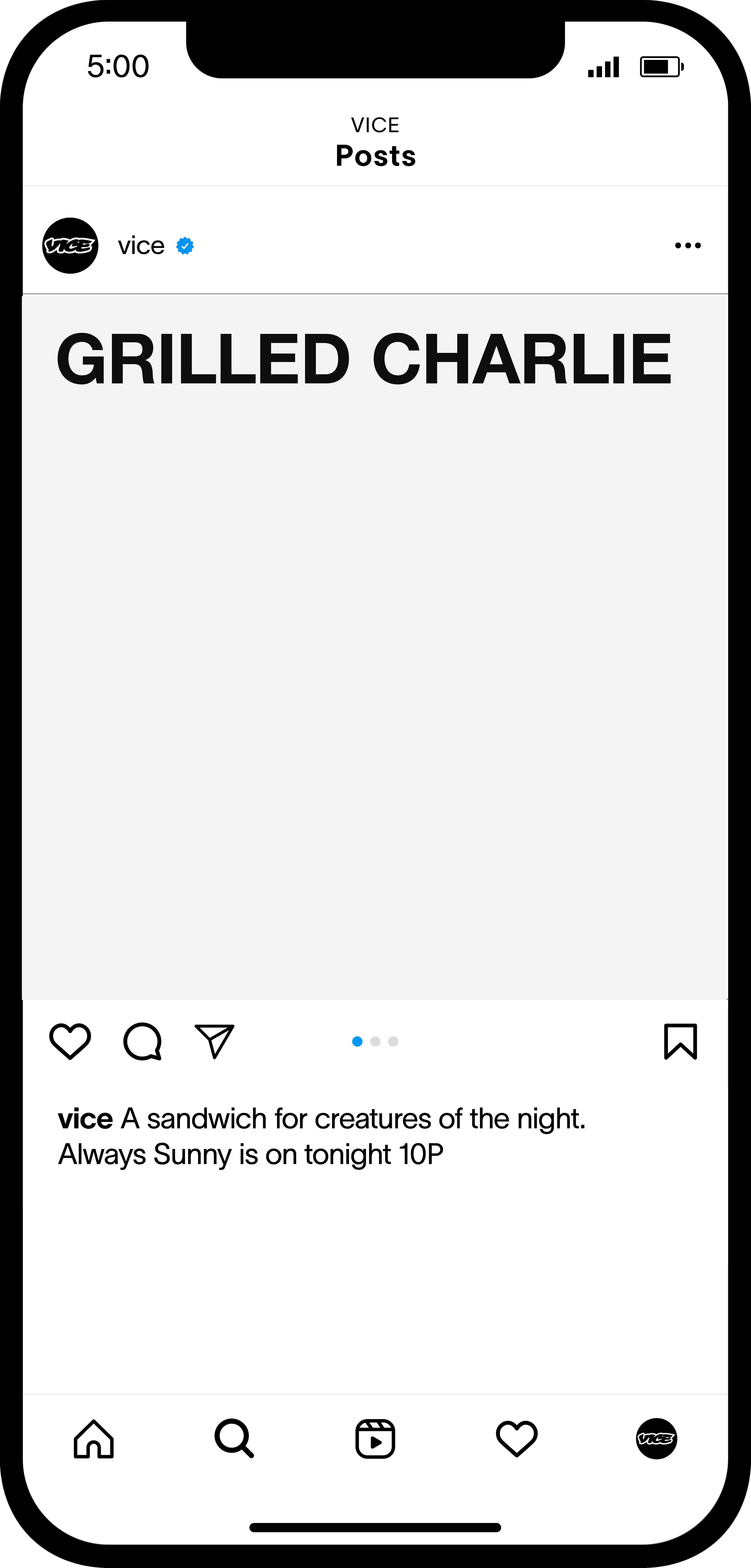Tap the blue verified badge

(x=185, y=245)
